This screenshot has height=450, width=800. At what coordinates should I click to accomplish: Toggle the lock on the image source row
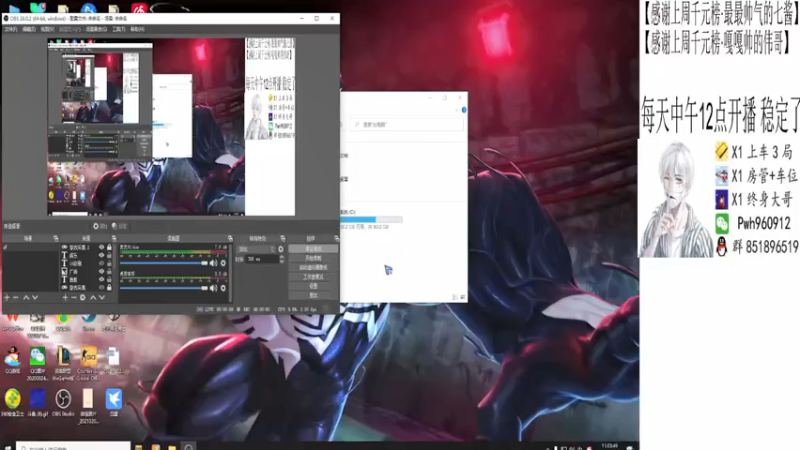coord(109,271)
